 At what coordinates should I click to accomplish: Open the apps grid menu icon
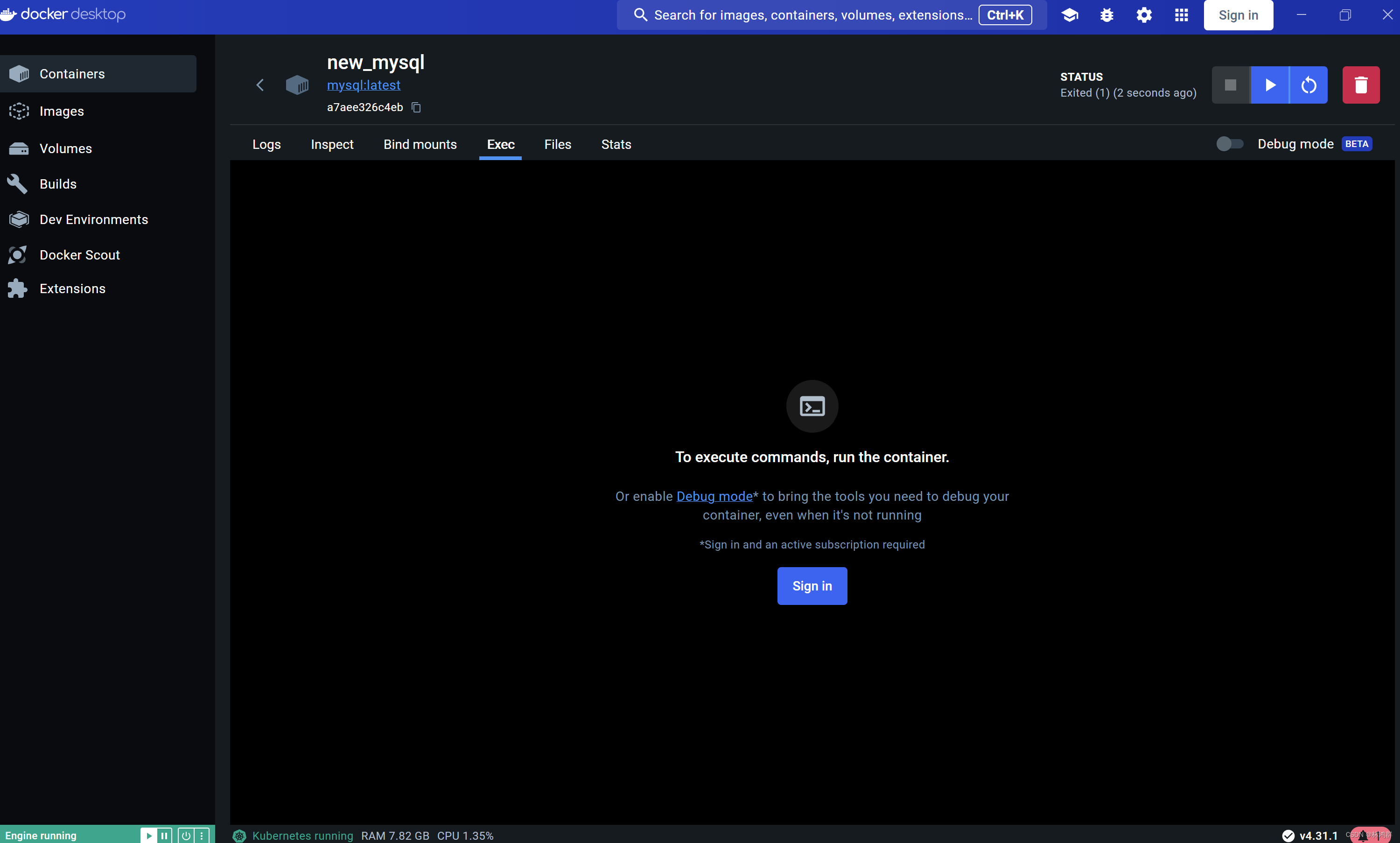point(1181,15)
